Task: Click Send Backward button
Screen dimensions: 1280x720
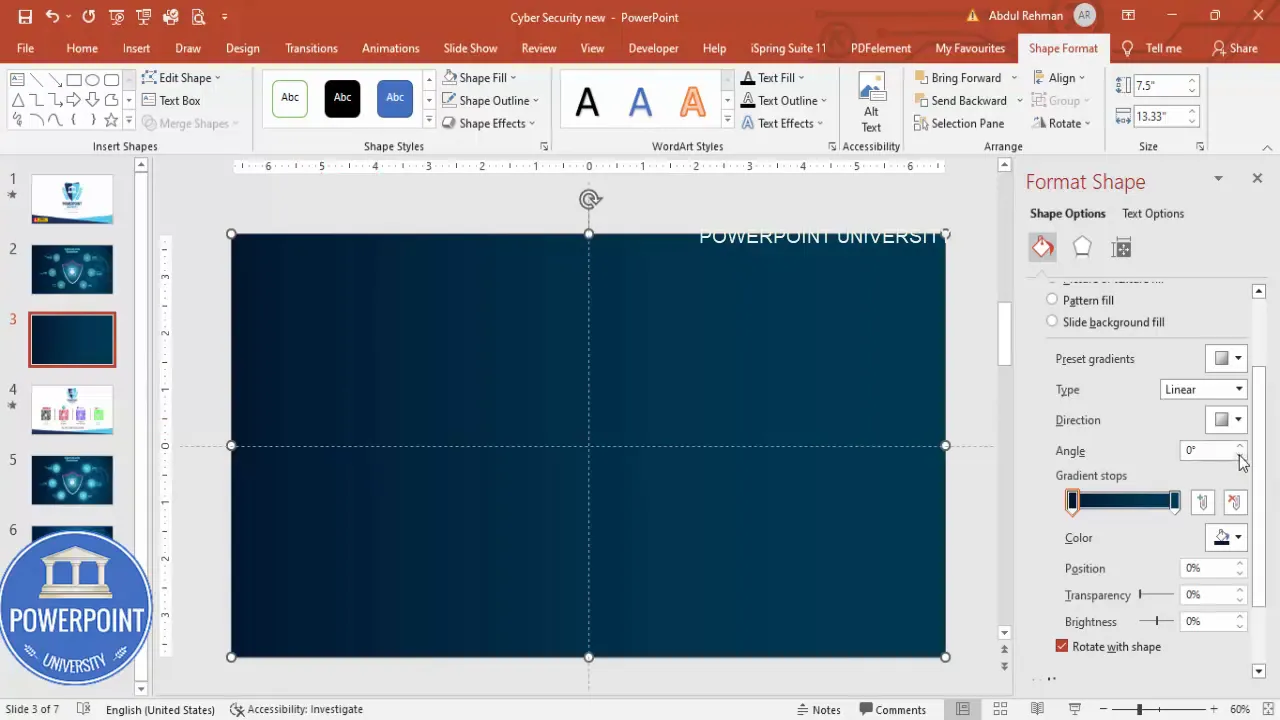Action: point(960,100)
